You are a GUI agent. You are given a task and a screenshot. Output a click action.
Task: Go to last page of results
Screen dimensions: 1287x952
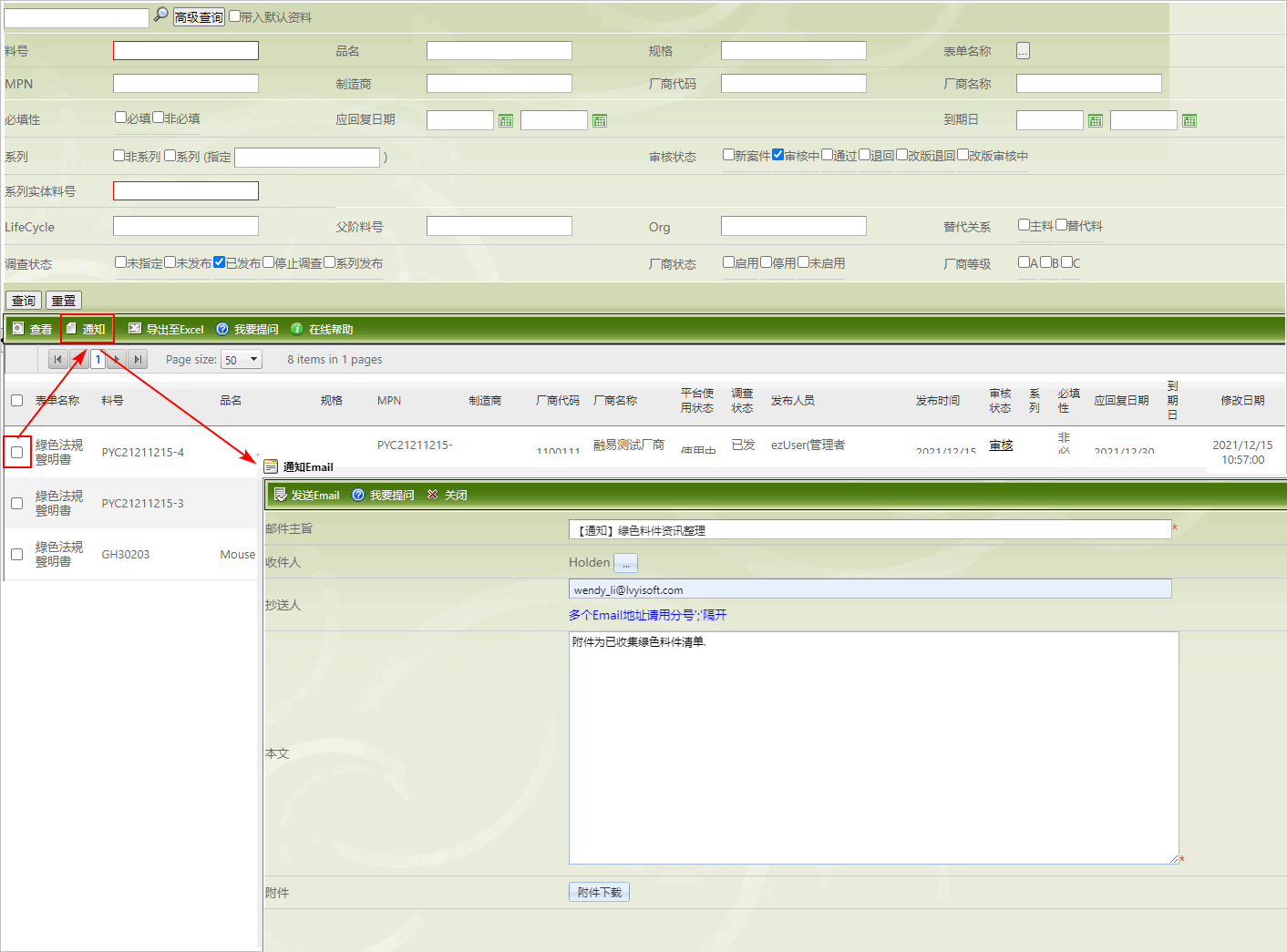(x=138, y=359)
